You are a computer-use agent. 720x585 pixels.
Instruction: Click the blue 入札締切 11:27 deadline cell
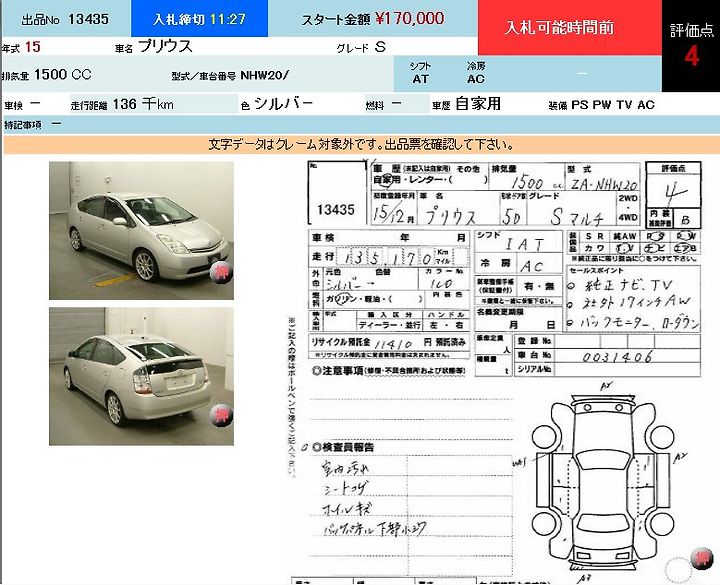point(199,18)
